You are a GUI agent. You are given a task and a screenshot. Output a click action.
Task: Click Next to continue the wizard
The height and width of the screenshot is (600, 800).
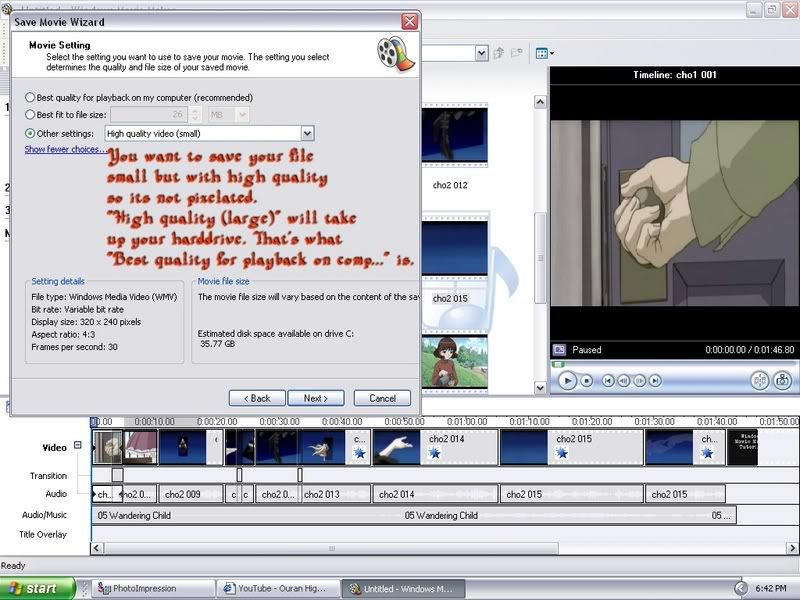click(x=316, y=398)
